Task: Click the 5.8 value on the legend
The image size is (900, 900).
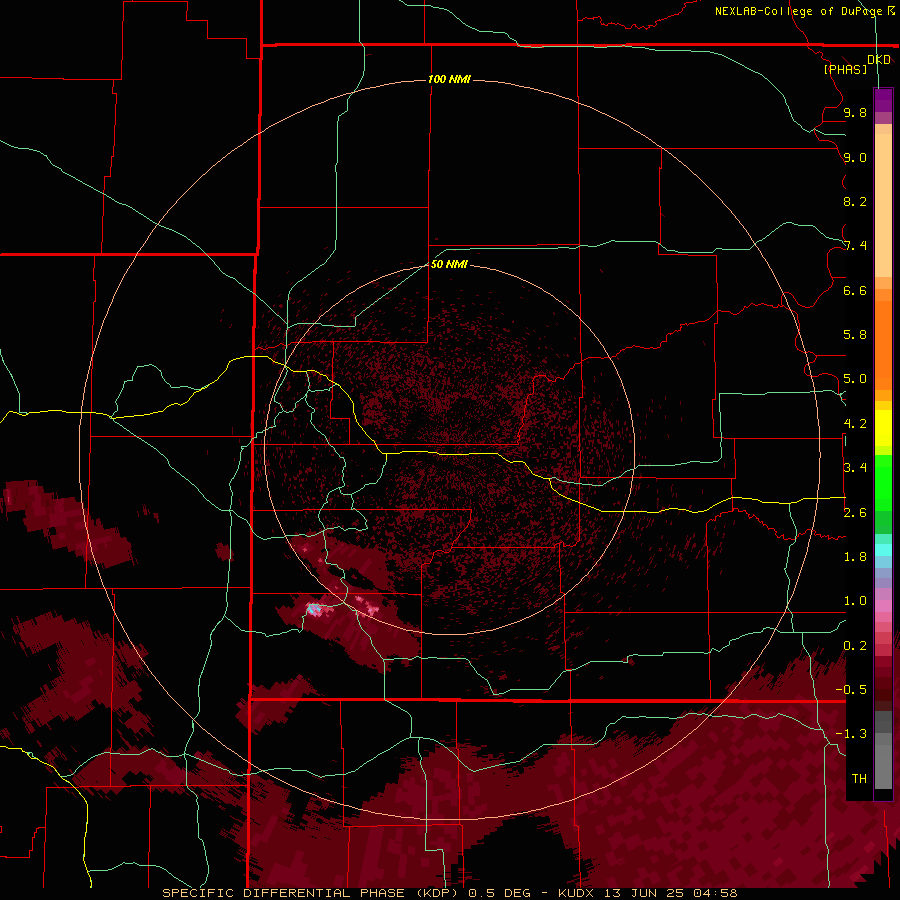Action: click(x=855, y=335)
